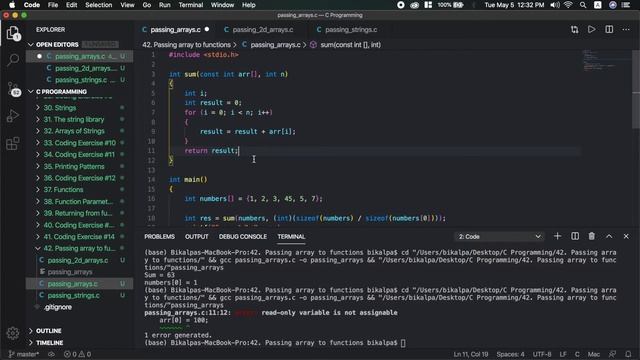Open the Output panel tab
The image size is (640, 360).
196,236
